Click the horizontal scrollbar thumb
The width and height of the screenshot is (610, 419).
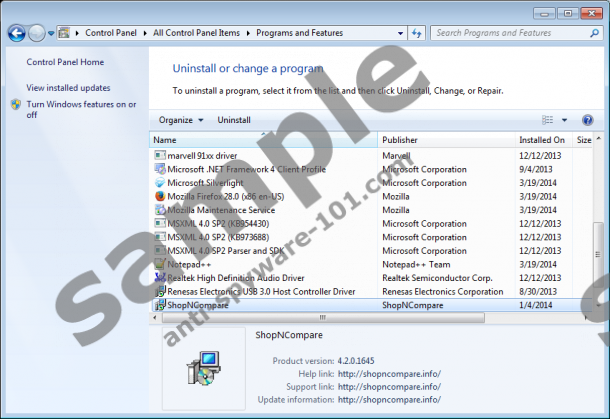point(323,318)
